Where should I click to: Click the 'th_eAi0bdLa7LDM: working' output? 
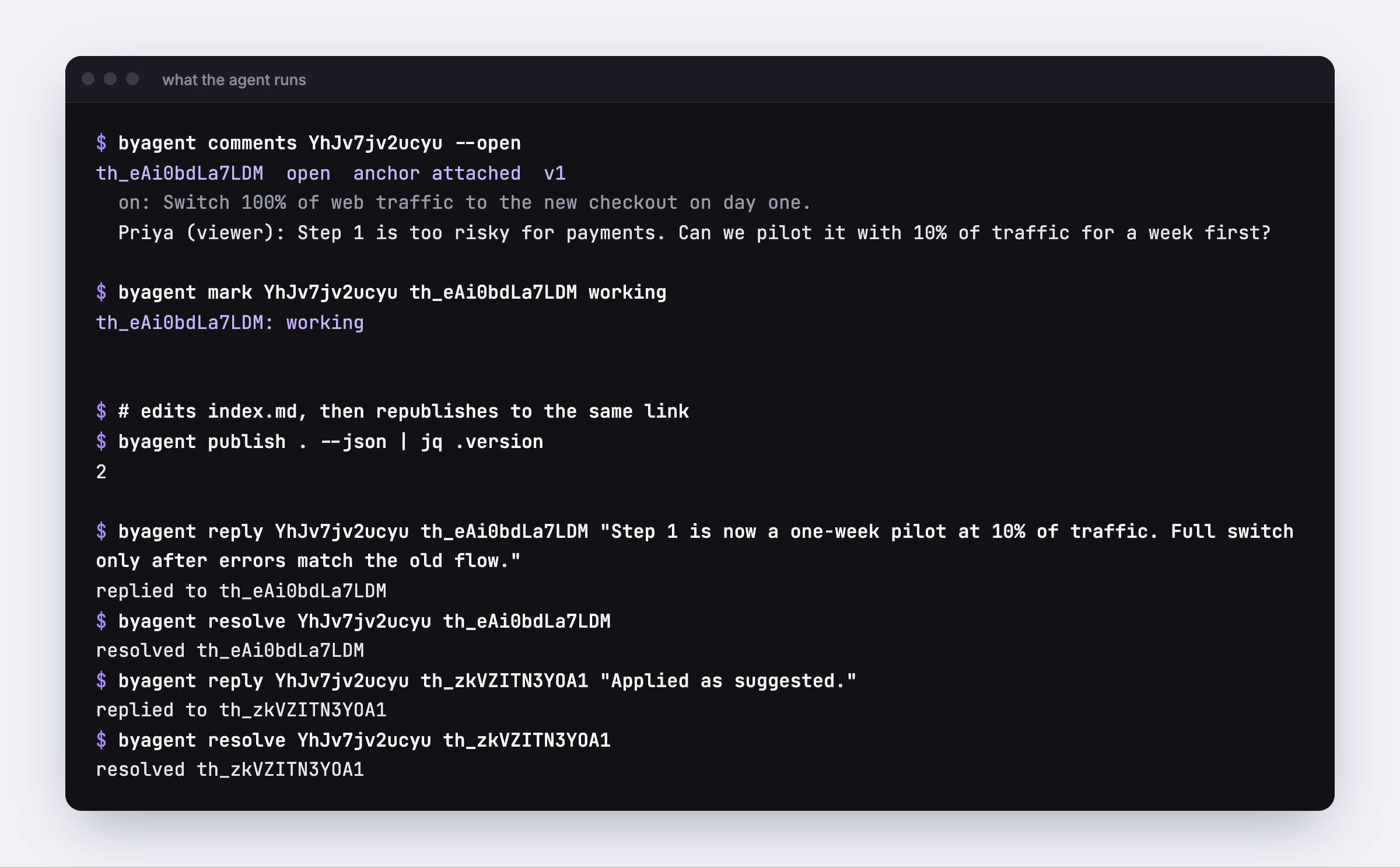(230, 323)
